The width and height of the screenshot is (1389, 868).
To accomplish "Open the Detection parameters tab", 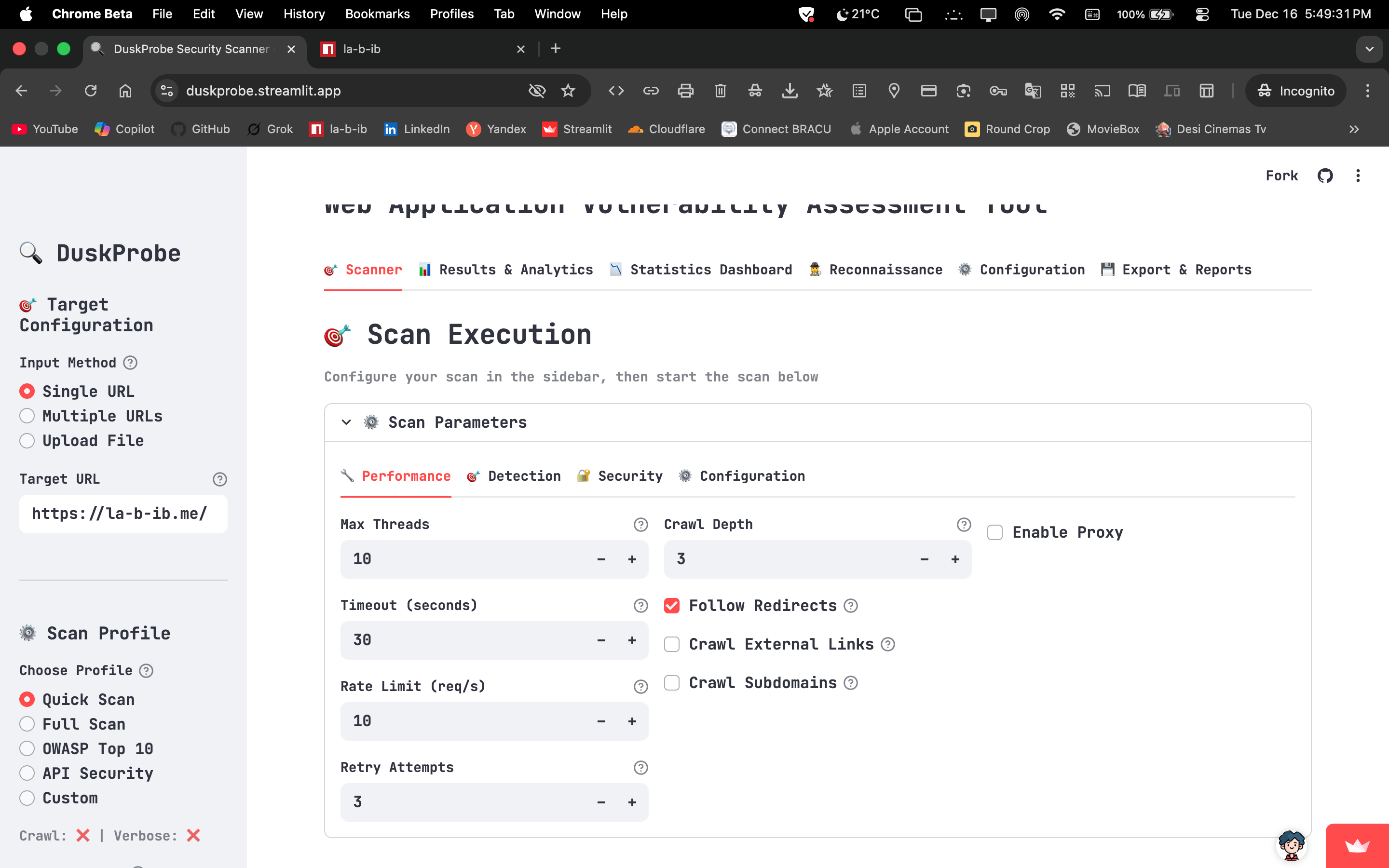I will [514, 476].
